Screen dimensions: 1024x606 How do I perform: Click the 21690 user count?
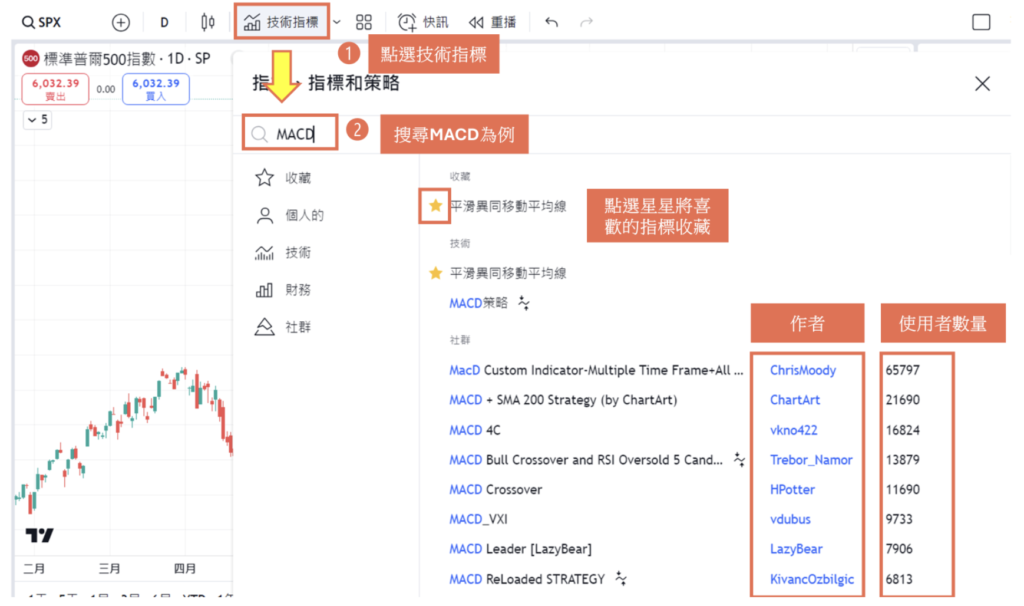[903, 400]
